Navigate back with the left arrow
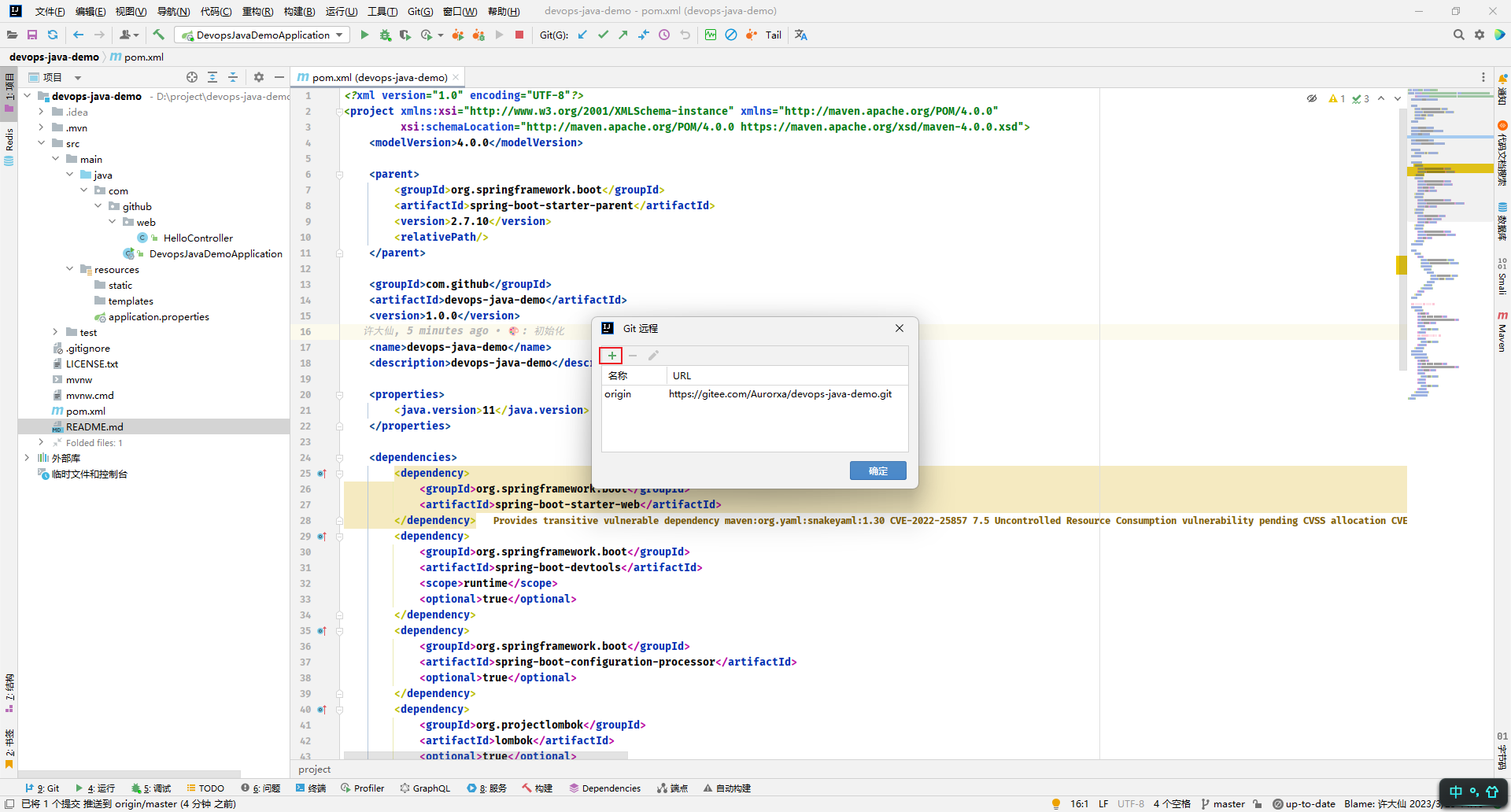The width and height of the screenshot is (1511, 812). point(79,35)
